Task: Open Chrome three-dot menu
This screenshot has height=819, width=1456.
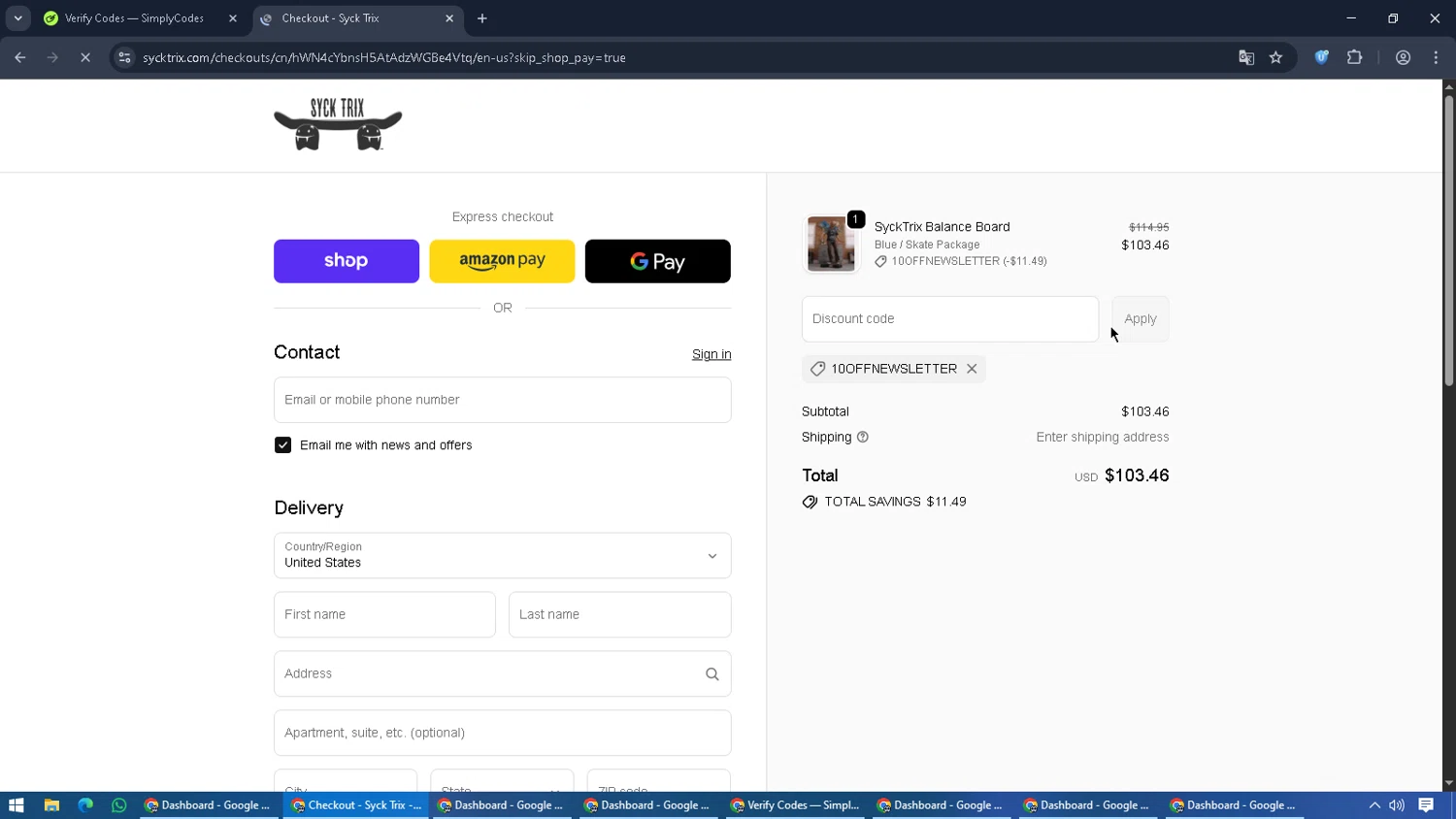Action: pos(1436,57)
